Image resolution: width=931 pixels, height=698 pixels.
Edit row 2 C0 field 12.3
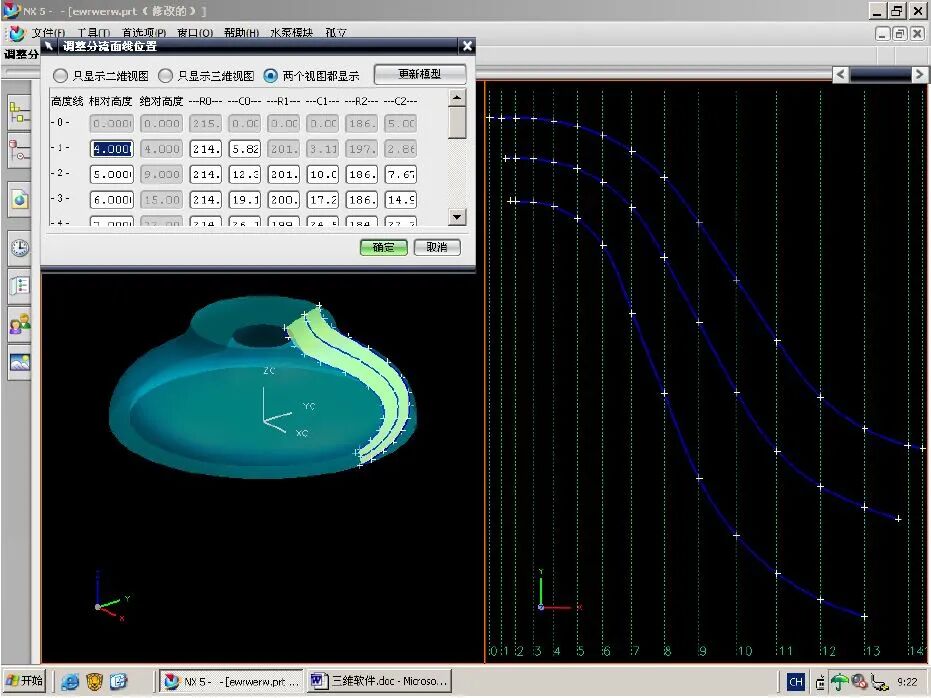pos(245,174)
